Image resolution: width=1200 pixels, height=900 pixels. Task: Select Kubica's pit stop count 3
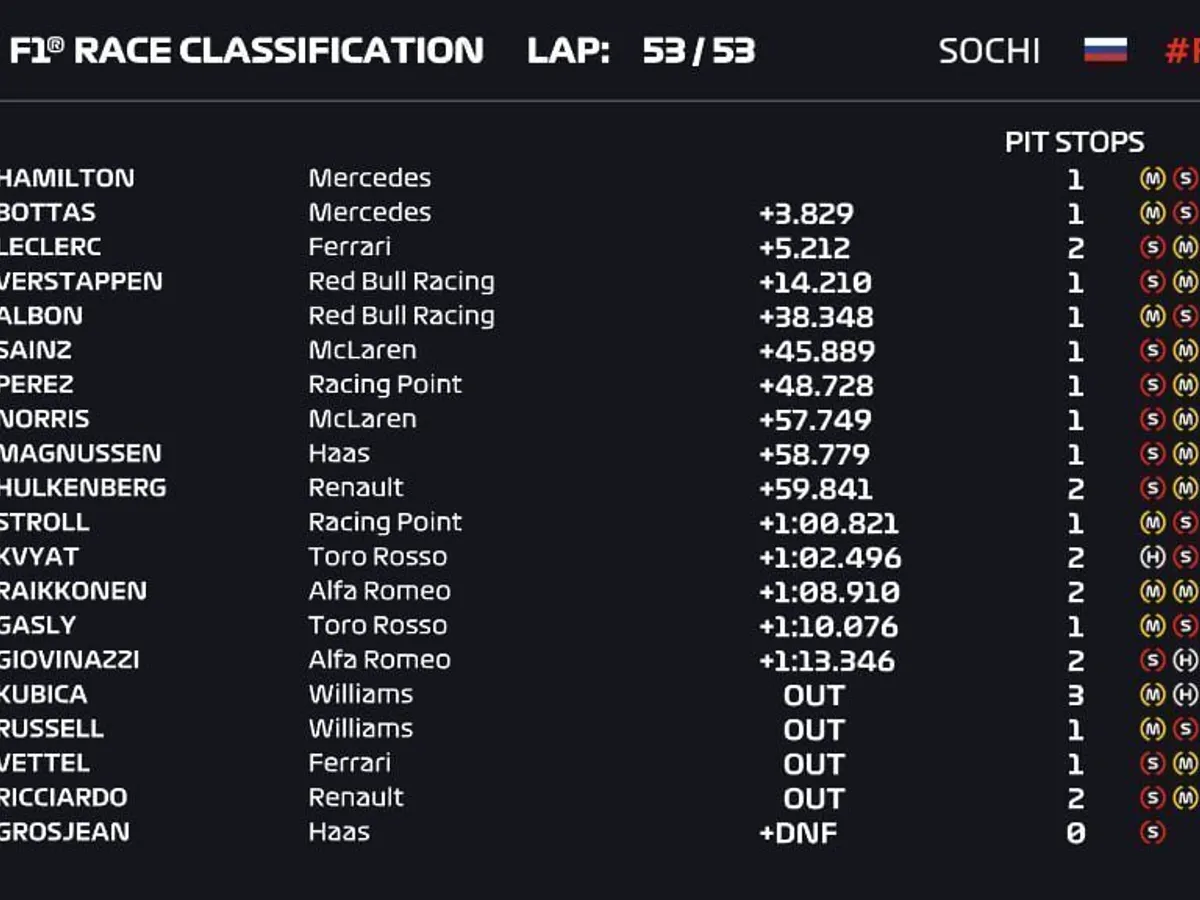[x=1075, y=695]
